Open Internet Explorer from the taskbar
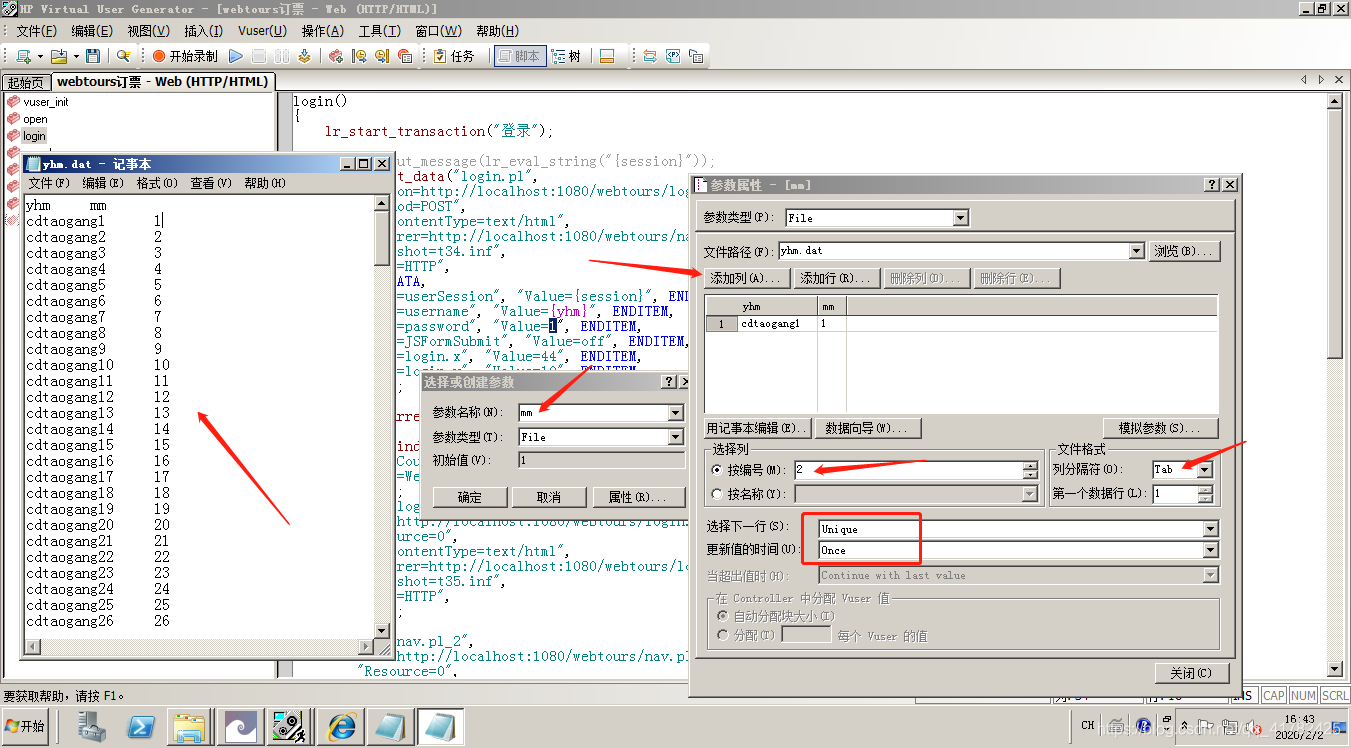This screenshot has height=748, width=1351. [341, 726]
